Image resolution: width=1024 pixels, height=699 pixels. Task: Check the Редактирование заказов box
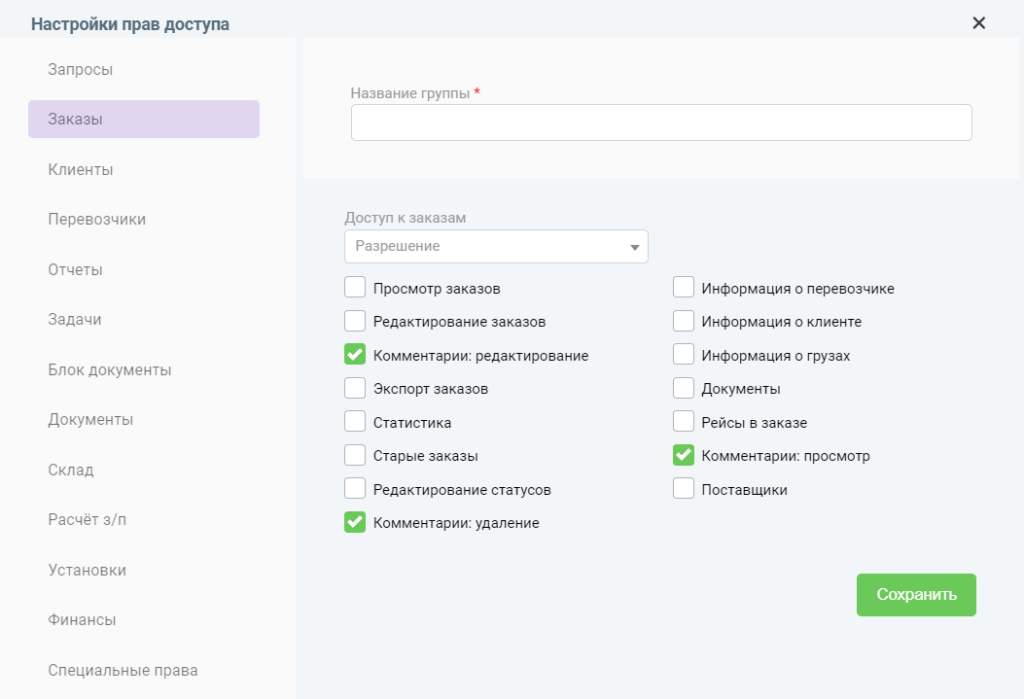[x=355, y=320]
